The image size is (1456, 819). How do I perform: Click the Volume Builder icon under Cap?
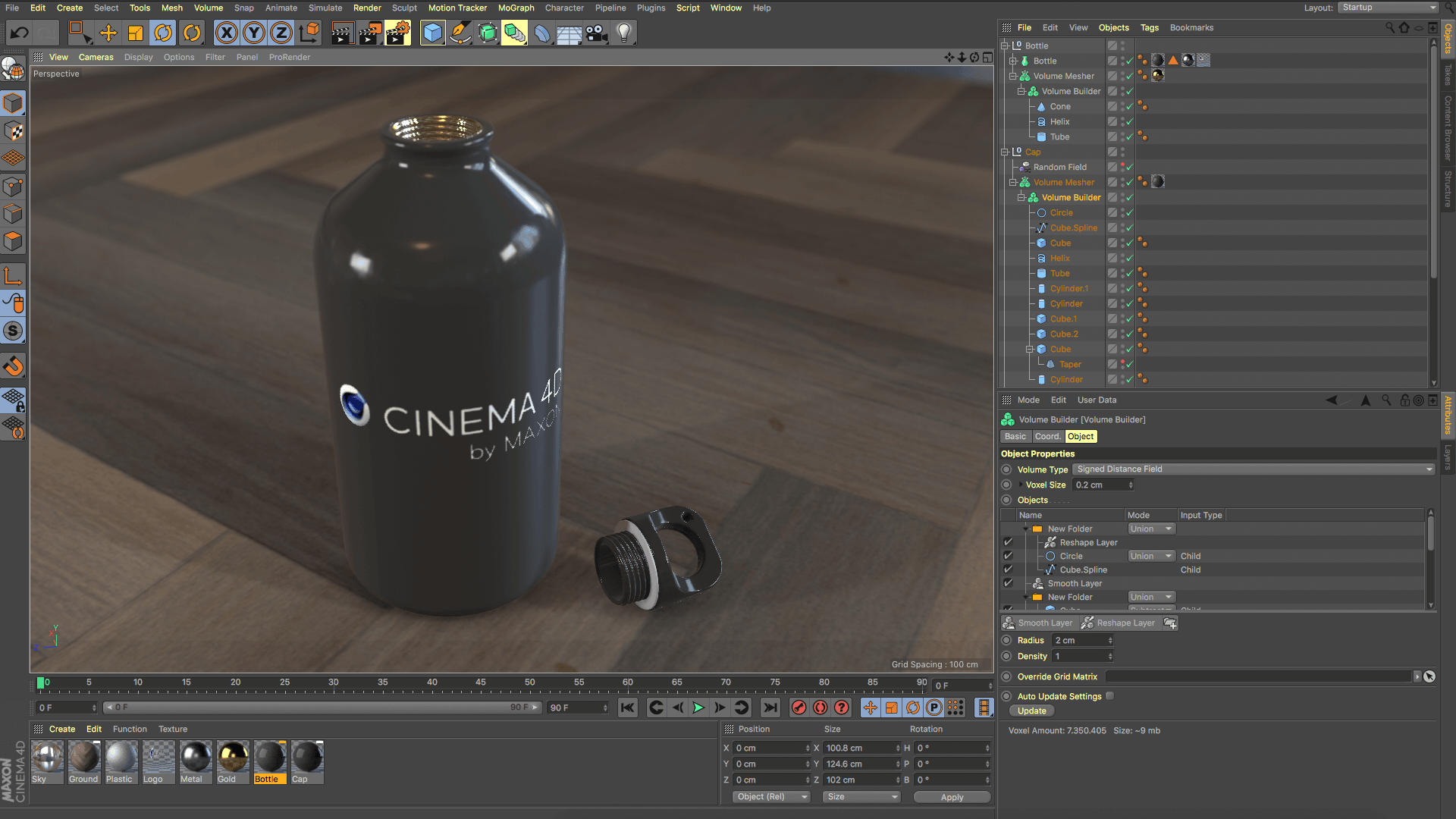pyautogui.click(x=1033, y=197)
